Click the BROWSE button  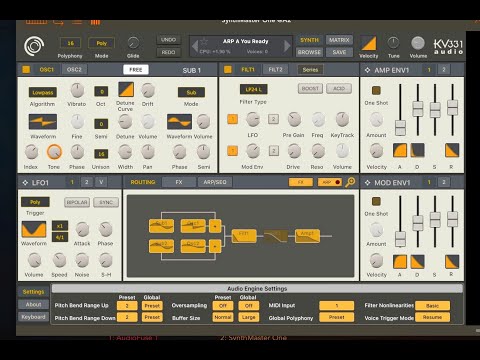[309, 52]
